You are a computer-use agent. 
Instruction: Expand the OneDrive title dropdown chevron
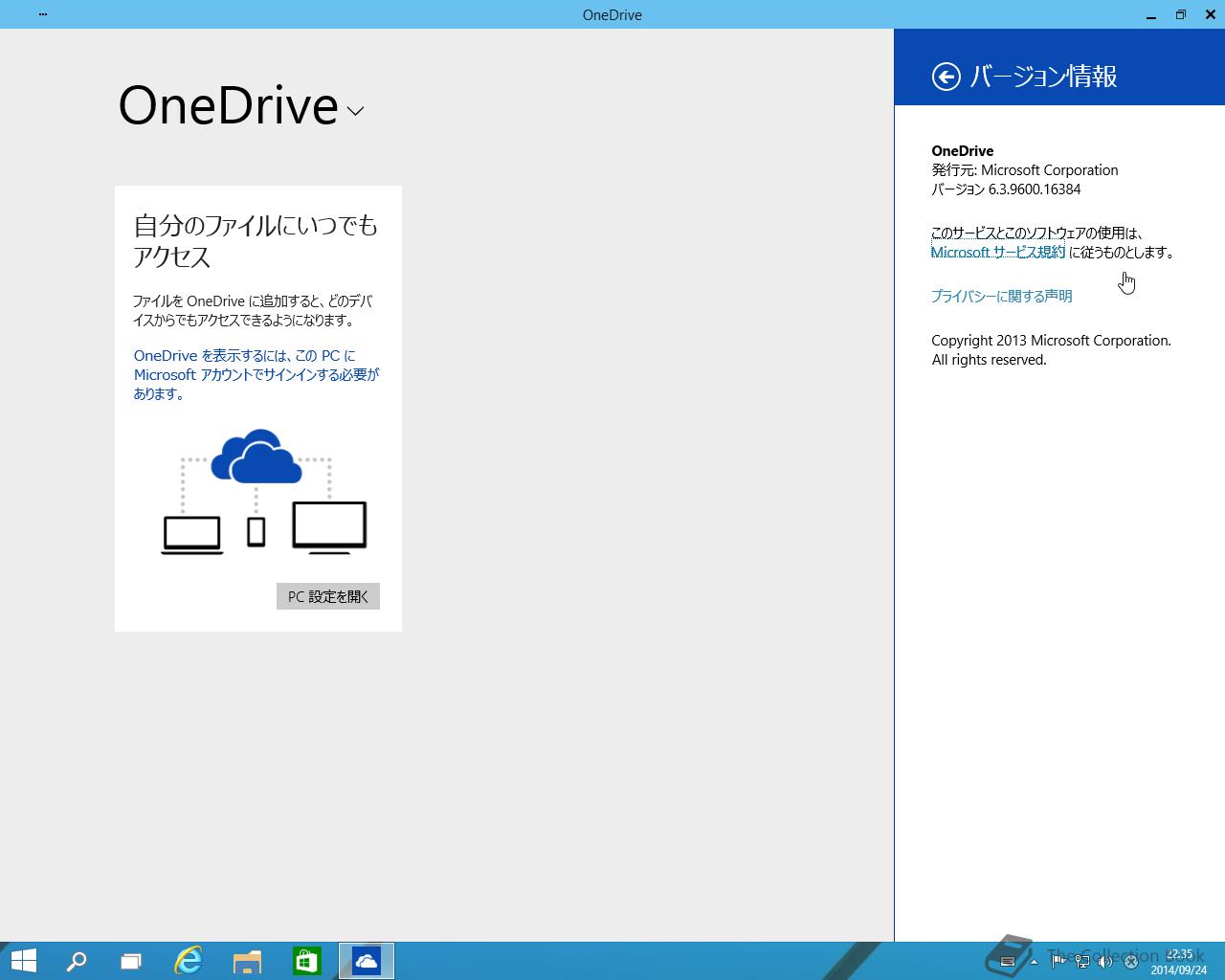[x=355, y=111]
